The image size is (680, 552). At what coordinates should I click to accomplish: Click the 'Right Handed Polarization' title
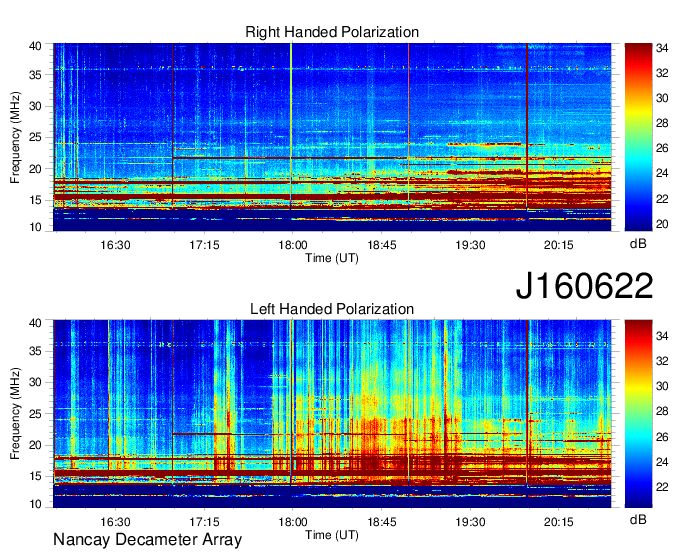coord(332,32)
